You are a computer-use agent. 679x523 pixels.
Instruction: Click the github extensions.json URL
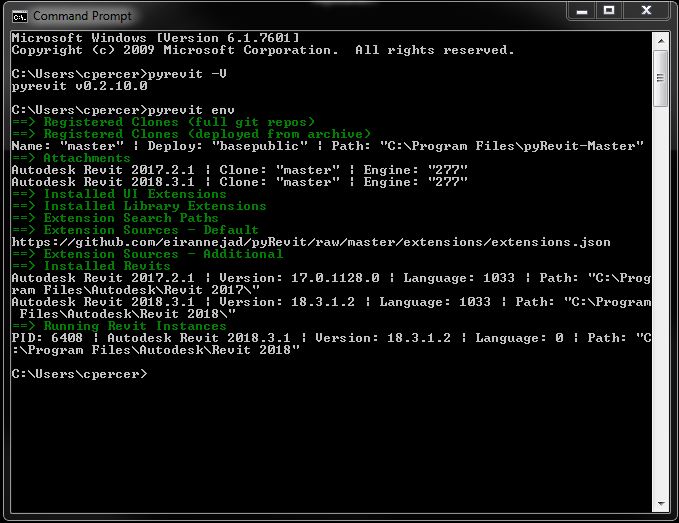coord(311,242)
